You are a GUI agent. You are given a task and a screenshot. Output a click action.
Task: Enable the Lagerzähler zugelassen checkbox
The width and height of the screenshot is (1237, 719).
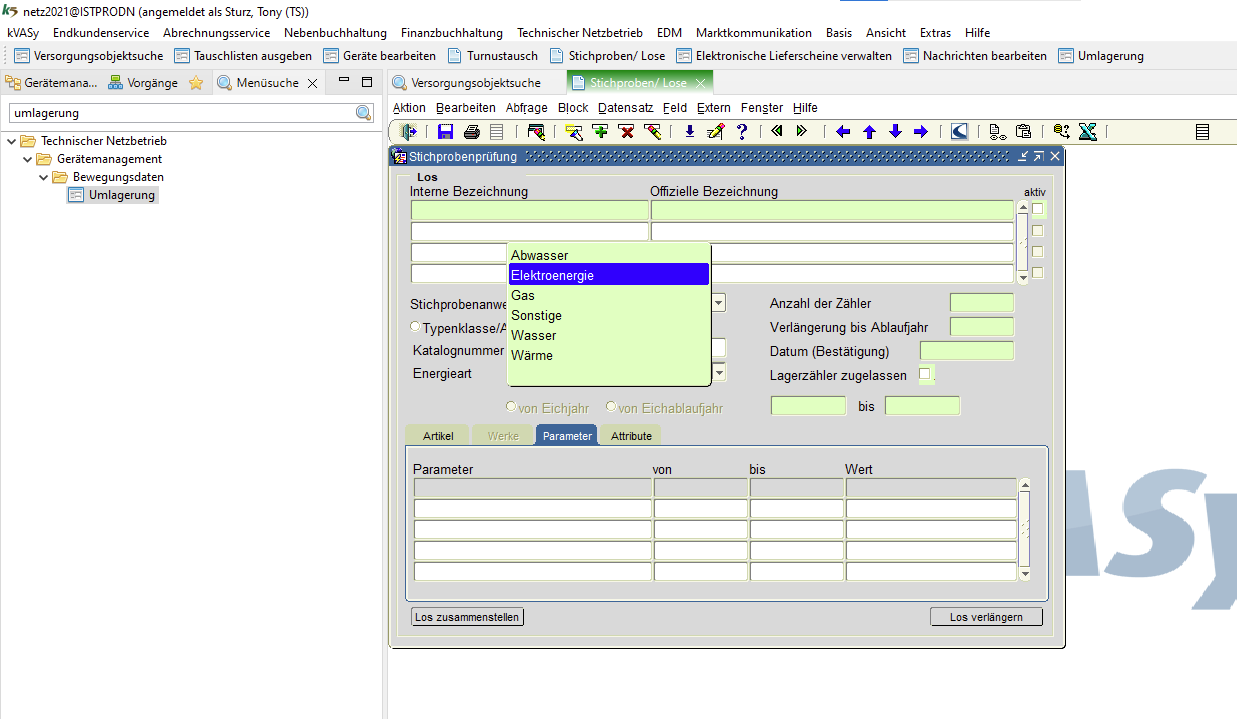point(925,374)
